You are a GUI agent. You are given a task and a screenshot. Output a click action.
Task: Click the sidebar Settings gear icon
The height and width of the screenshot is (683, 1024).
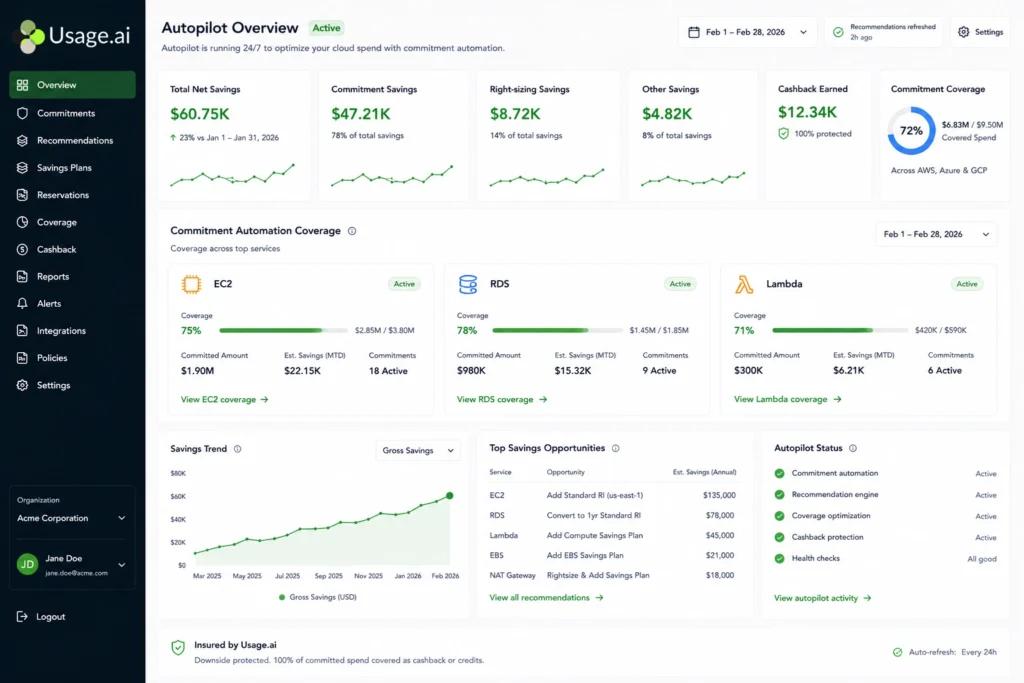(22, 385)
